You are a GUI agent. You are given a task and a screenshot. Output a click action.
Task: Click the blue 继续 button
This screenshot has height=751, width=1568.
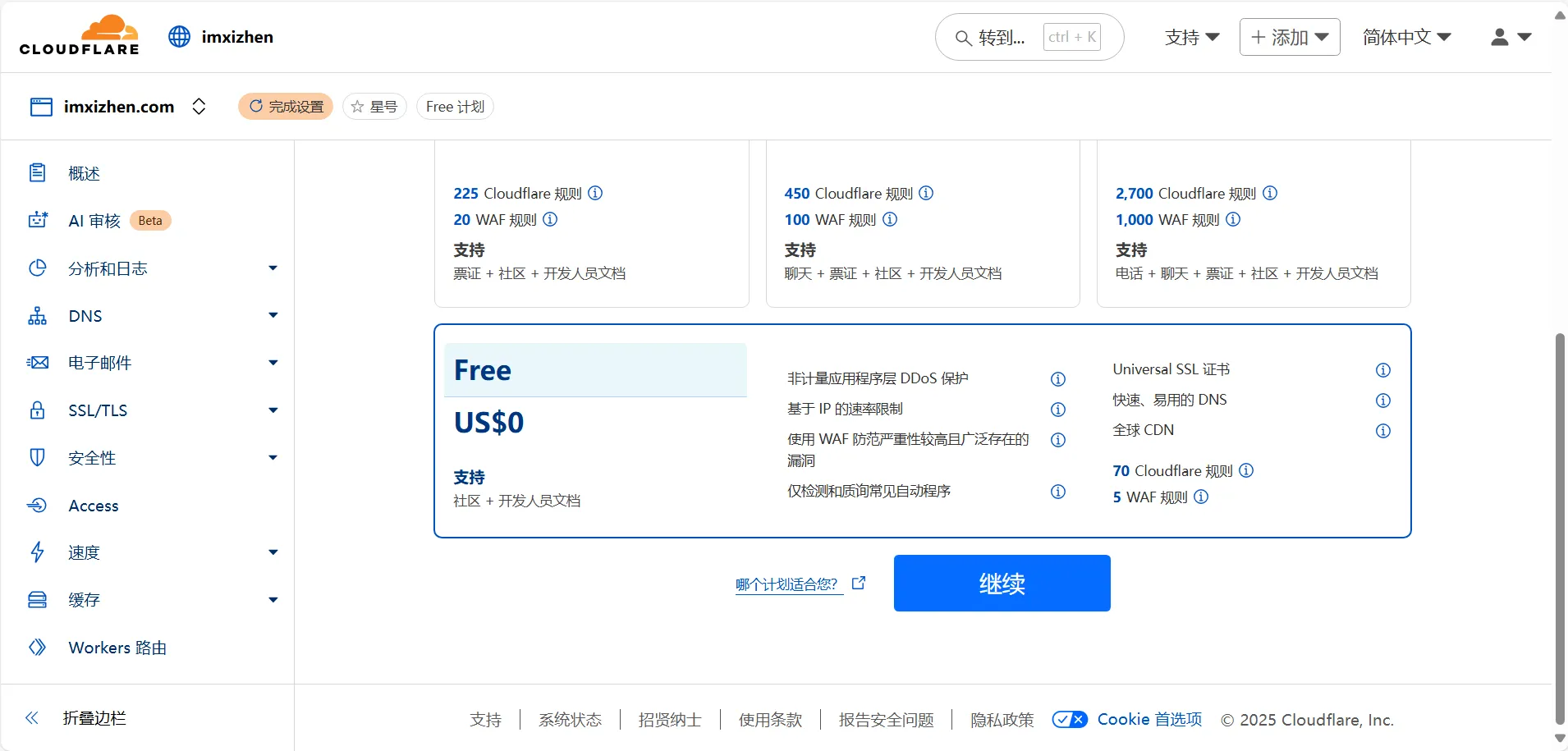[1002, 583]
